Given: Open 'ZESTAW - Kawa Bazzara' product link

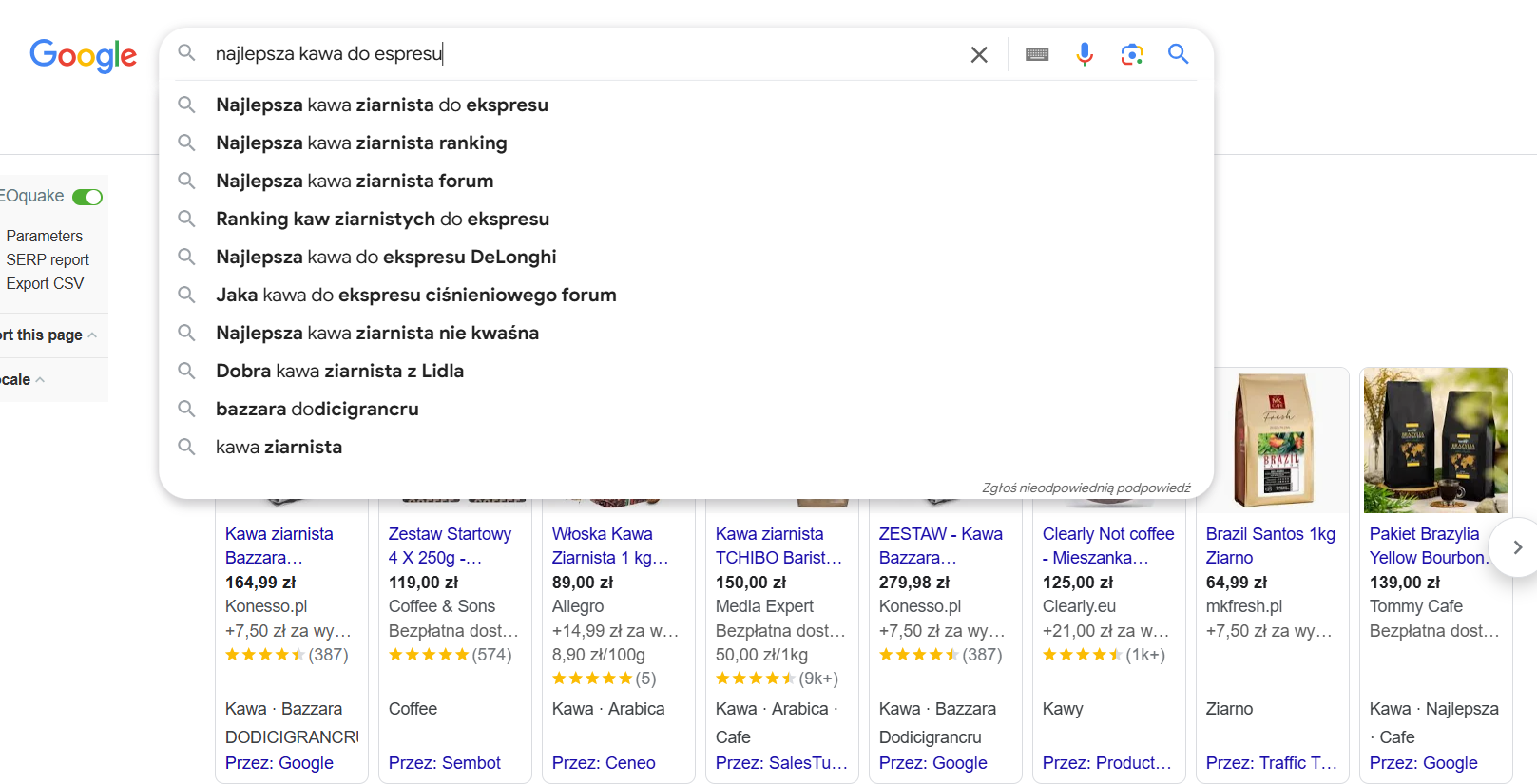Looking at the screenshot, I should click(941, 545).
